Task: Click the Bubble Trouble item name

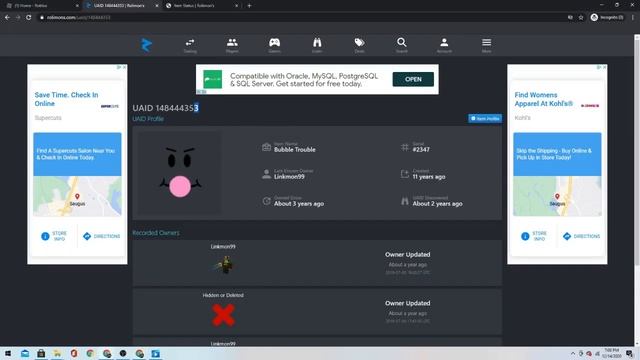Action: coord(294,149)
